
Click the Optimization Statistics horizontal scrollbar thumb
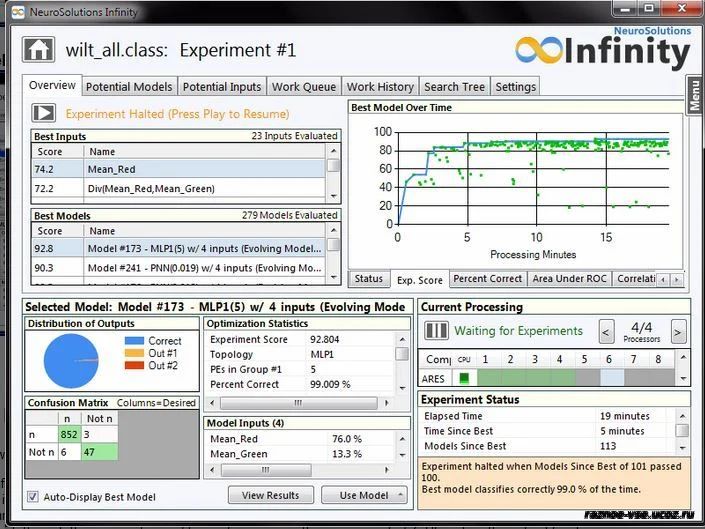click(x=299, y=403)
